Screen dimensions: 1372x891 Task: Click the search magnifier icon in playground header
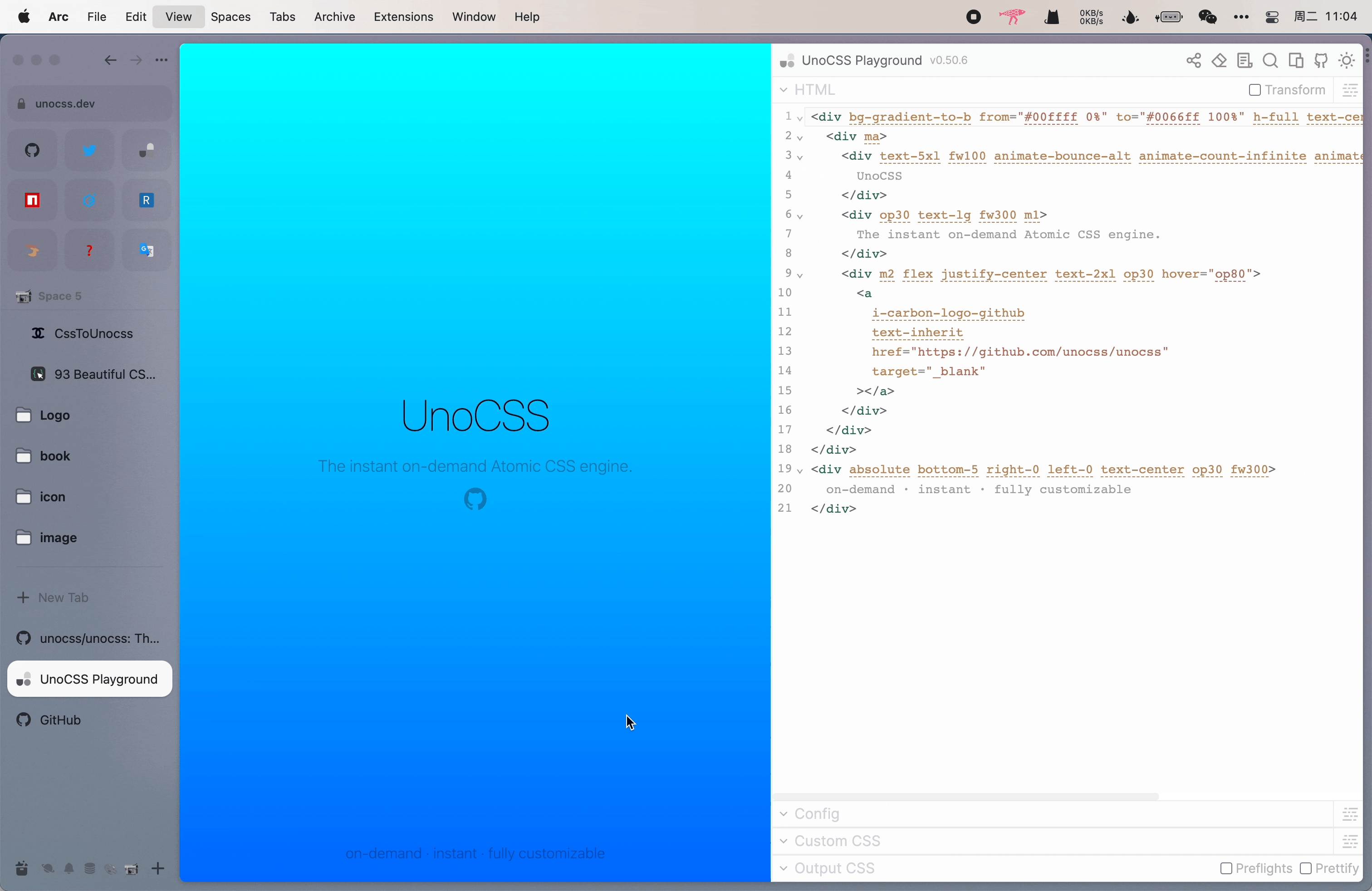(1270, 61)
